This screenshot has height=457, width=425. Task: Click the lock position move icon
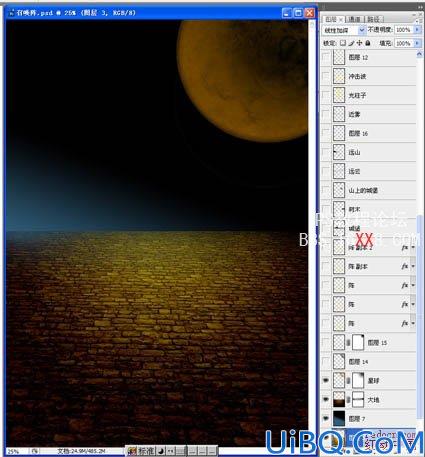click(359, 43)
